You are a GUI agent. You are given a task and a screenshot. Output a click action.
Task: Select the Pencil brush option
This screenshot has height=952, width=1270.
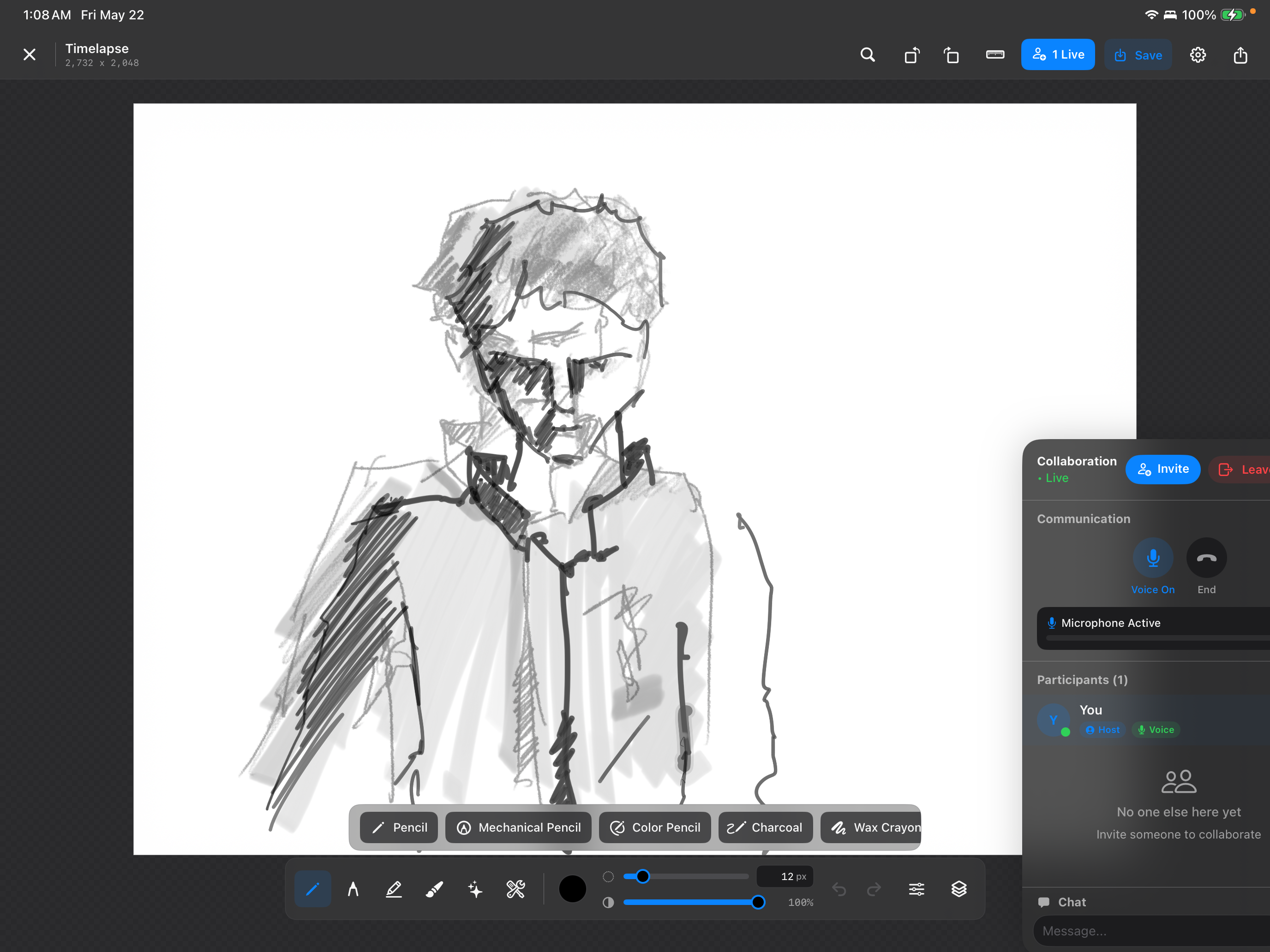399,827
